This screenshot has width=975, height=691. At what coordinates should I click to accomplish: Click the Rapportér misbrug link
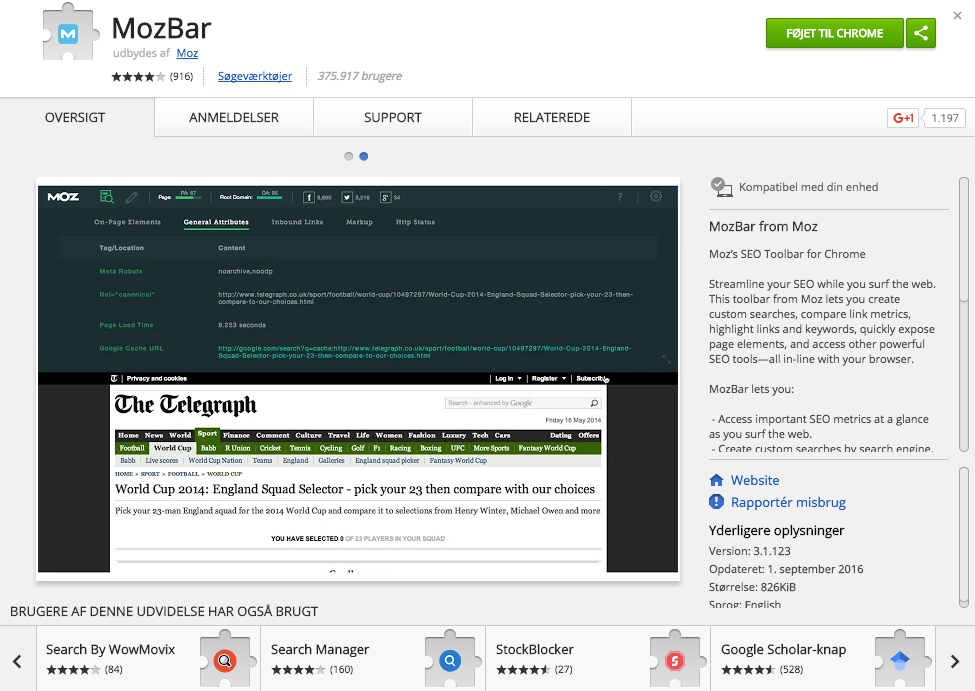(x=788, y=502)
